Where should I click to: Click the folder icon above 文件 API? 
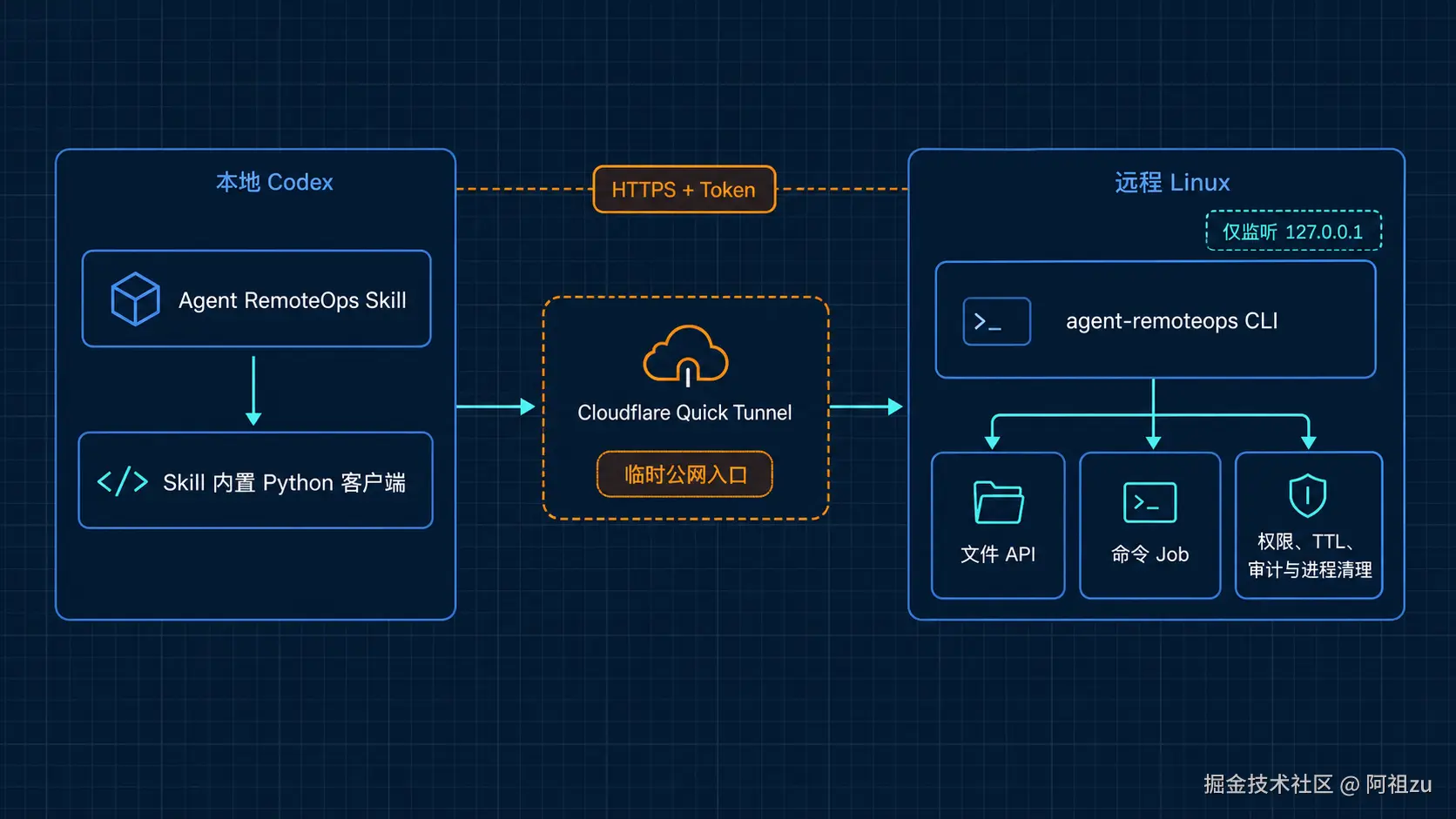click(x=998, y=502)
